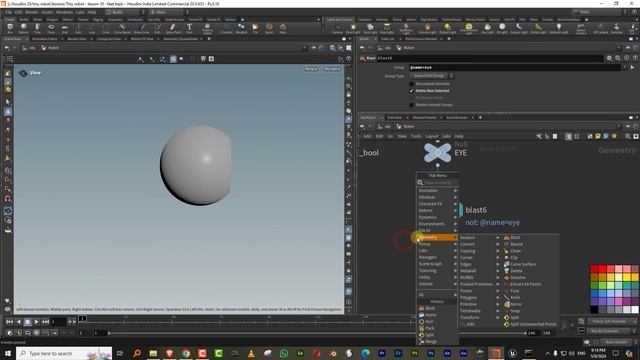Expand the Attribute submenu in TAB Menu

tap(437, 197)
